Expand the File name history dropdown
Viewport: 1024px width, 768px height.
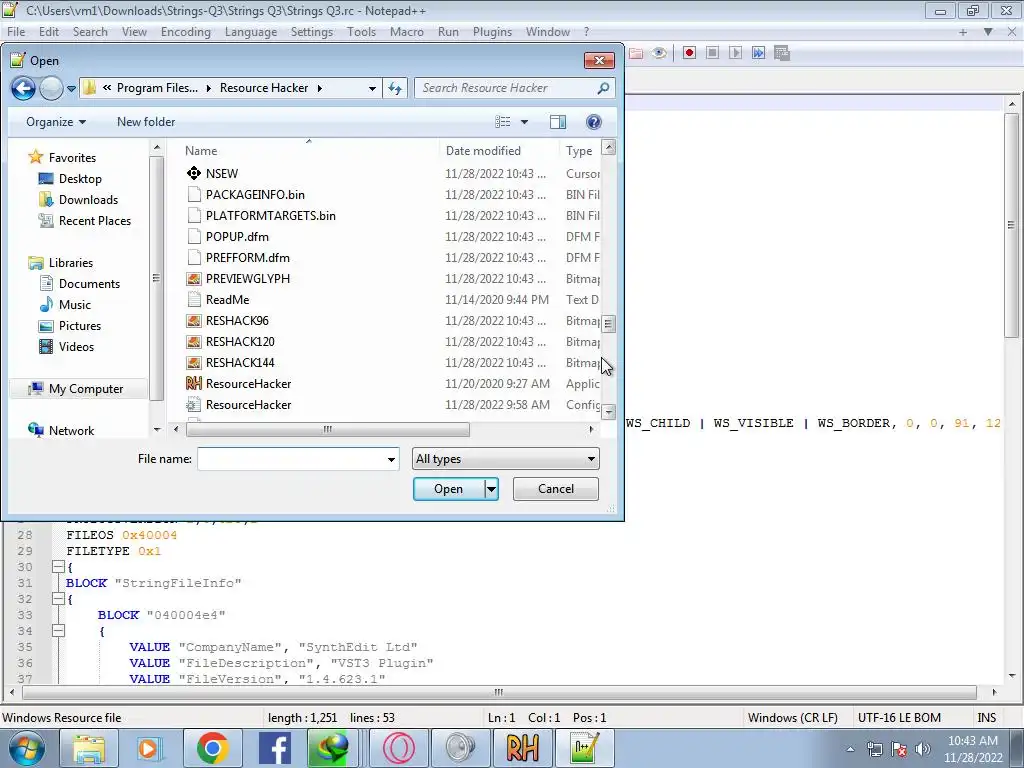coord(391,459)
